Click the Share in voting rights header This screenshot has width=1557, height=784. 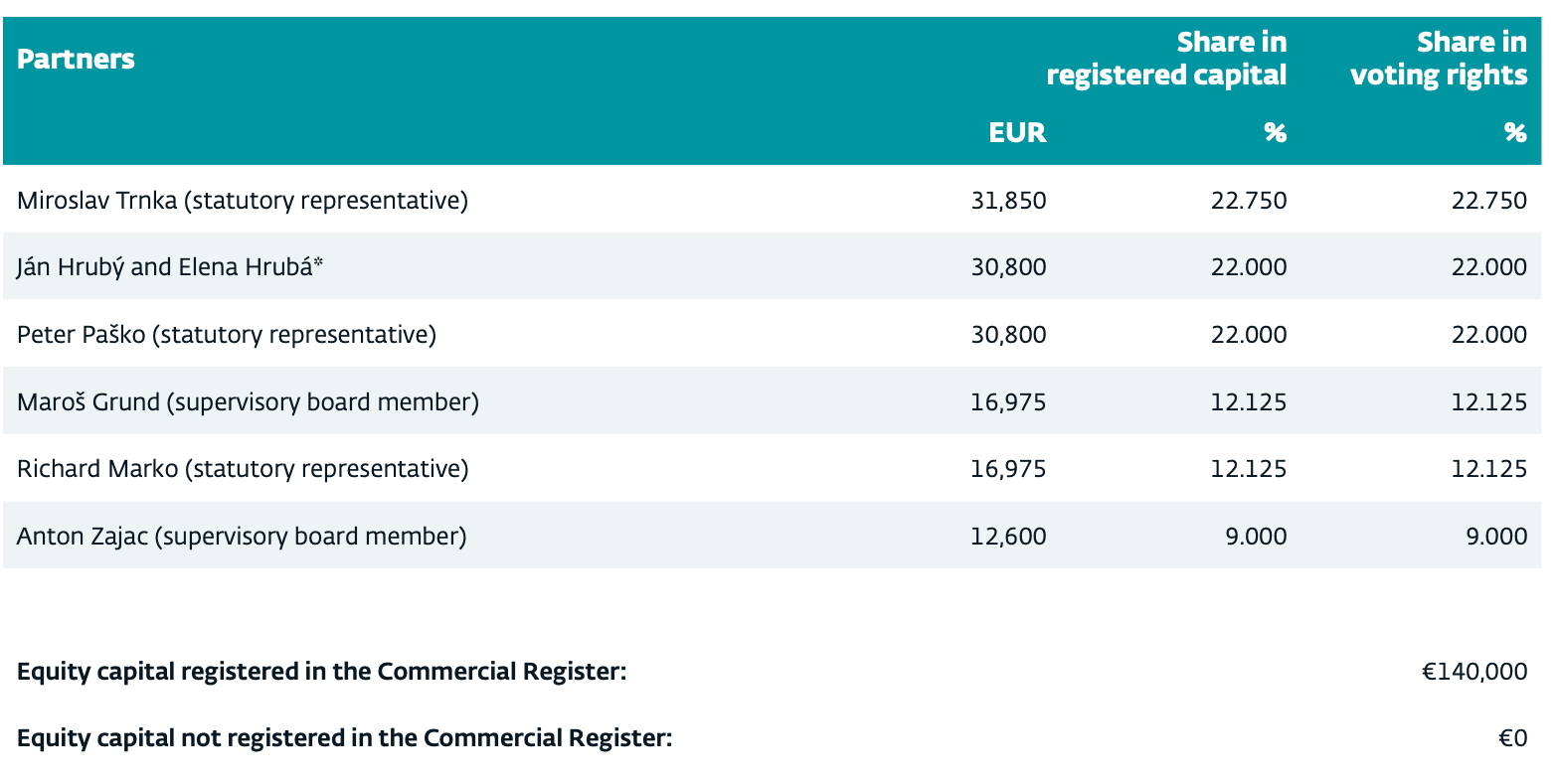[x=1438, y=59]
